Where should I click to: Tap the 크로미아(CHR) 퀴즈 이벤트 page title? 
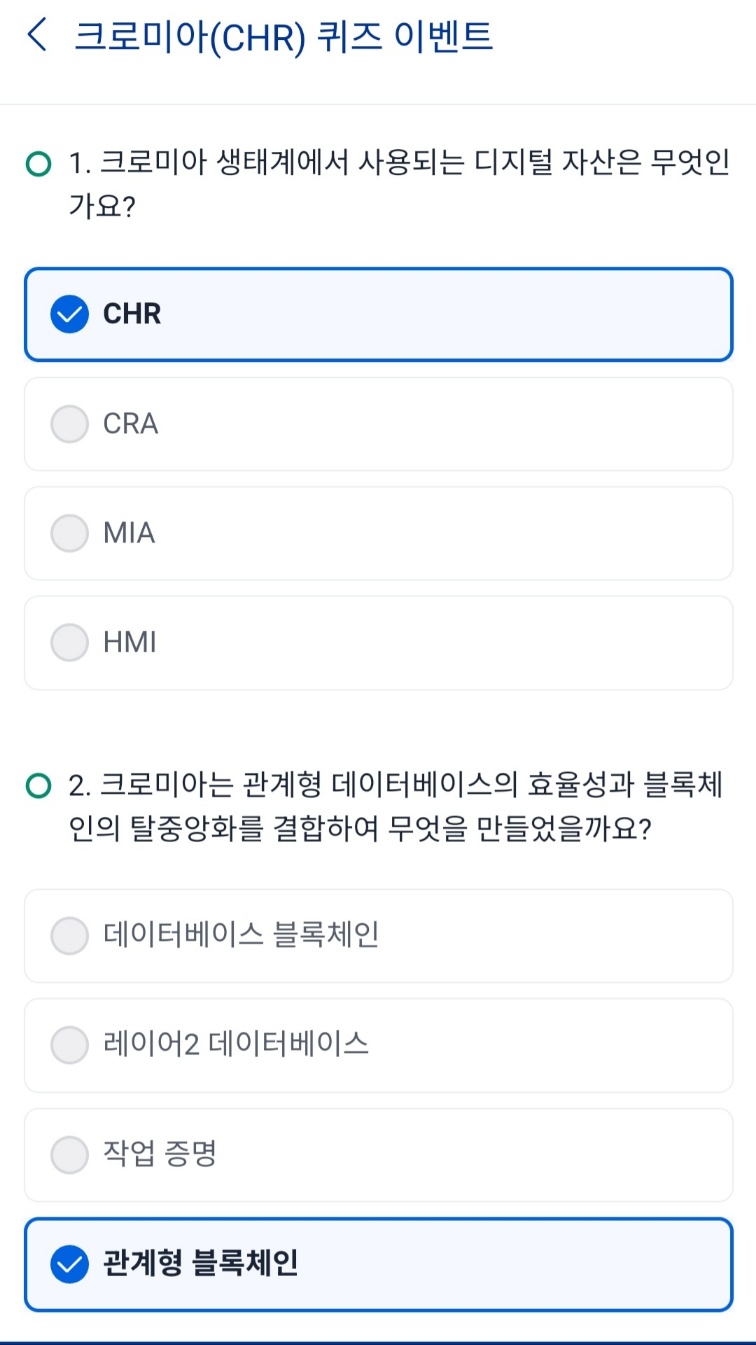[284, 37]
